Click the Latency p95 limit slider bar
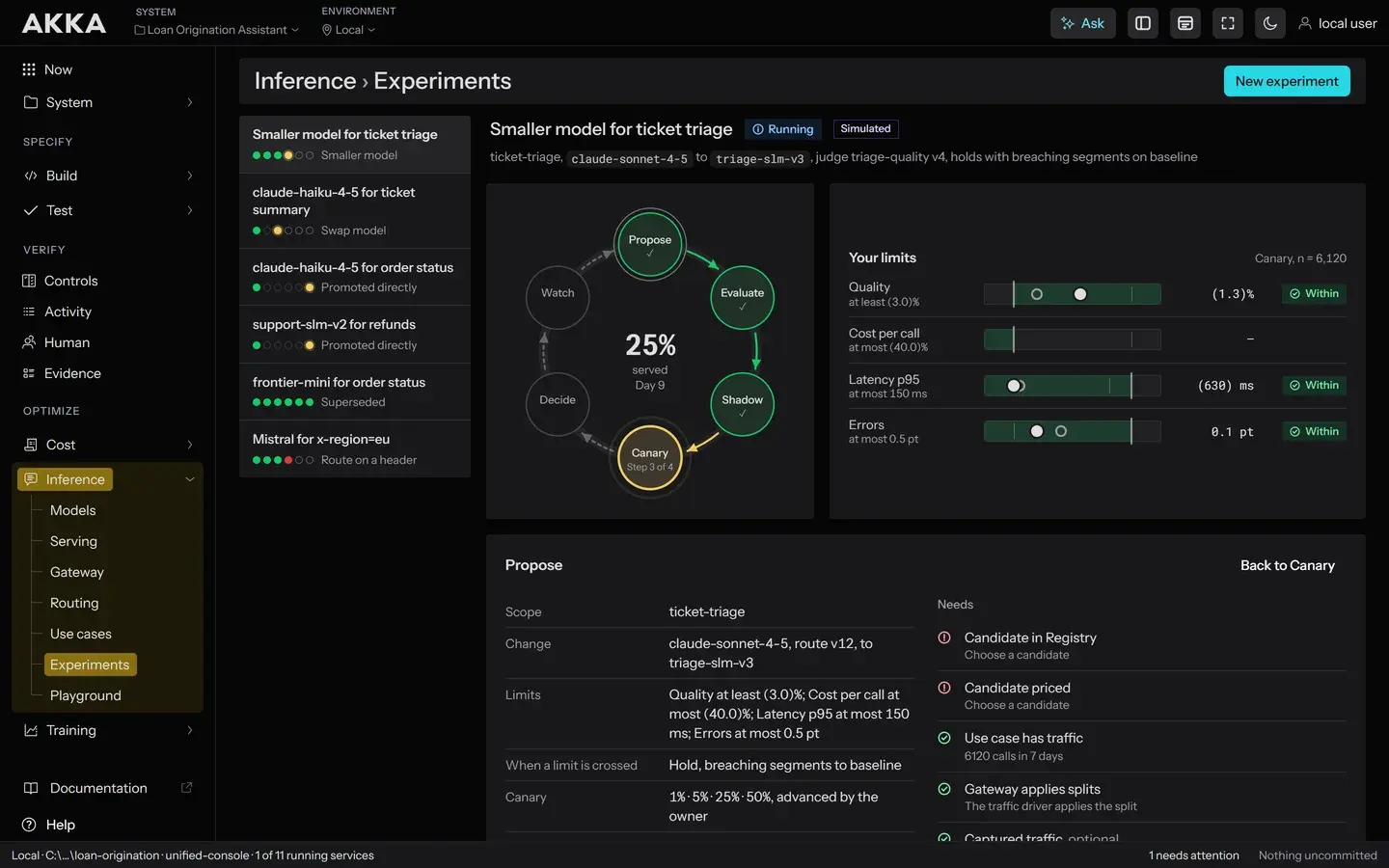The image size is (1389, 868). point(1073,386)
